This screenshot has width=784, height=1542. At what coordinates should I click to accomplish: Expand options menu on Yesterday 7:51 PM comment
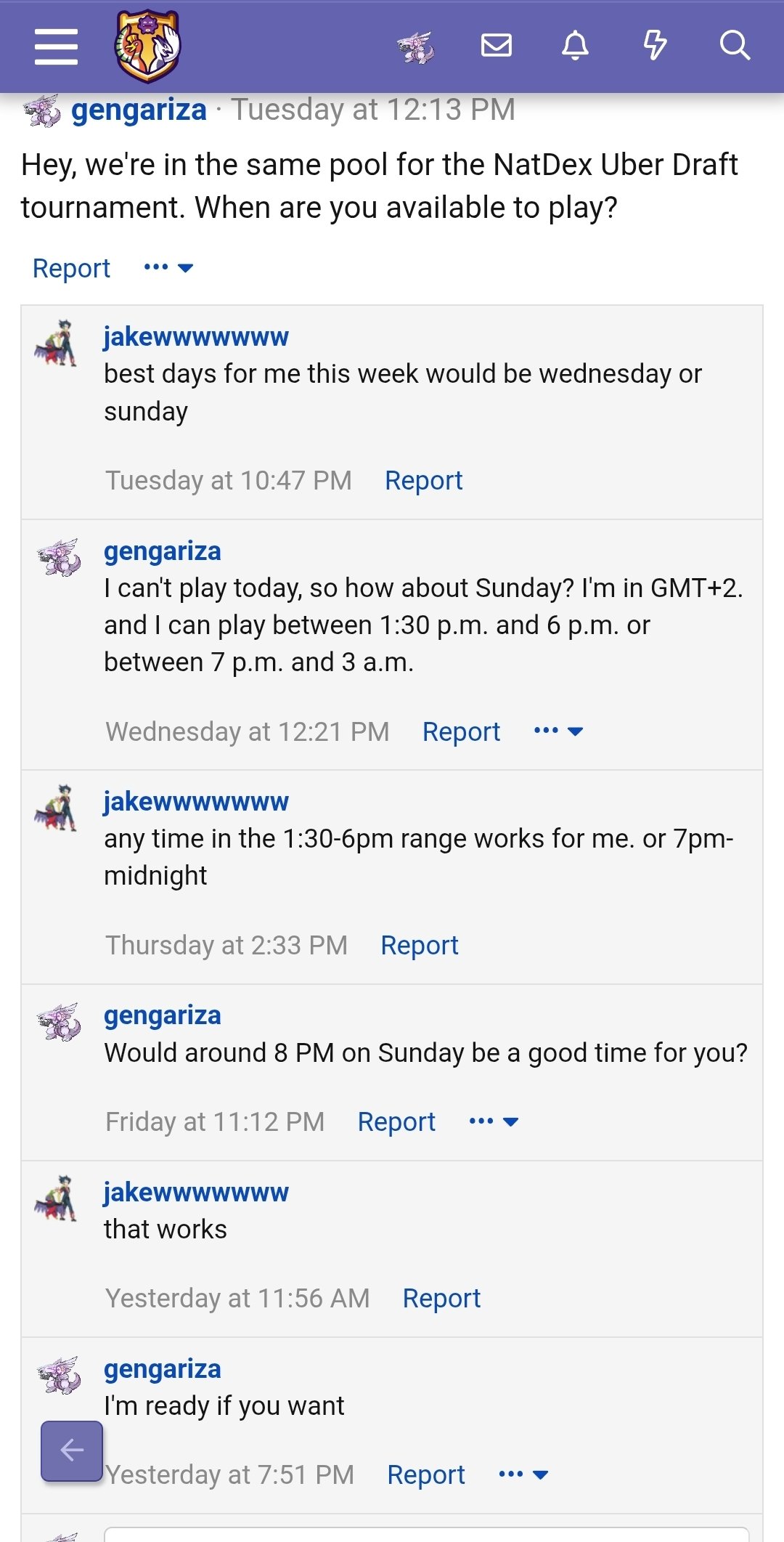click(x=523, y=1474)
